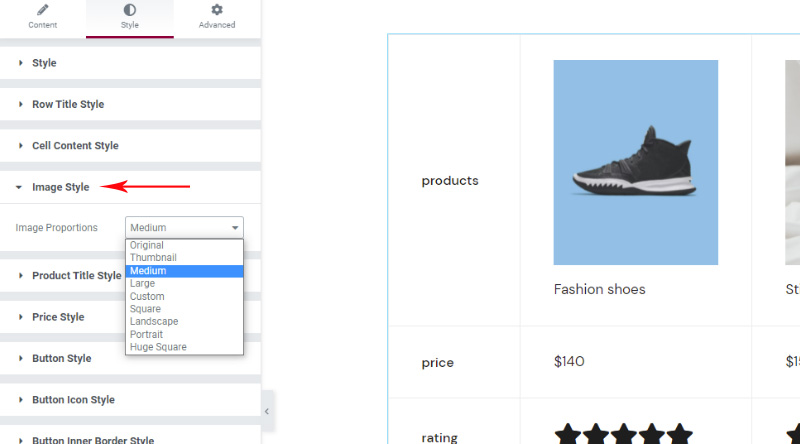Click the Advanced tab gear icon
Viewport: 800px width, 444px height.
coord(217,10)
